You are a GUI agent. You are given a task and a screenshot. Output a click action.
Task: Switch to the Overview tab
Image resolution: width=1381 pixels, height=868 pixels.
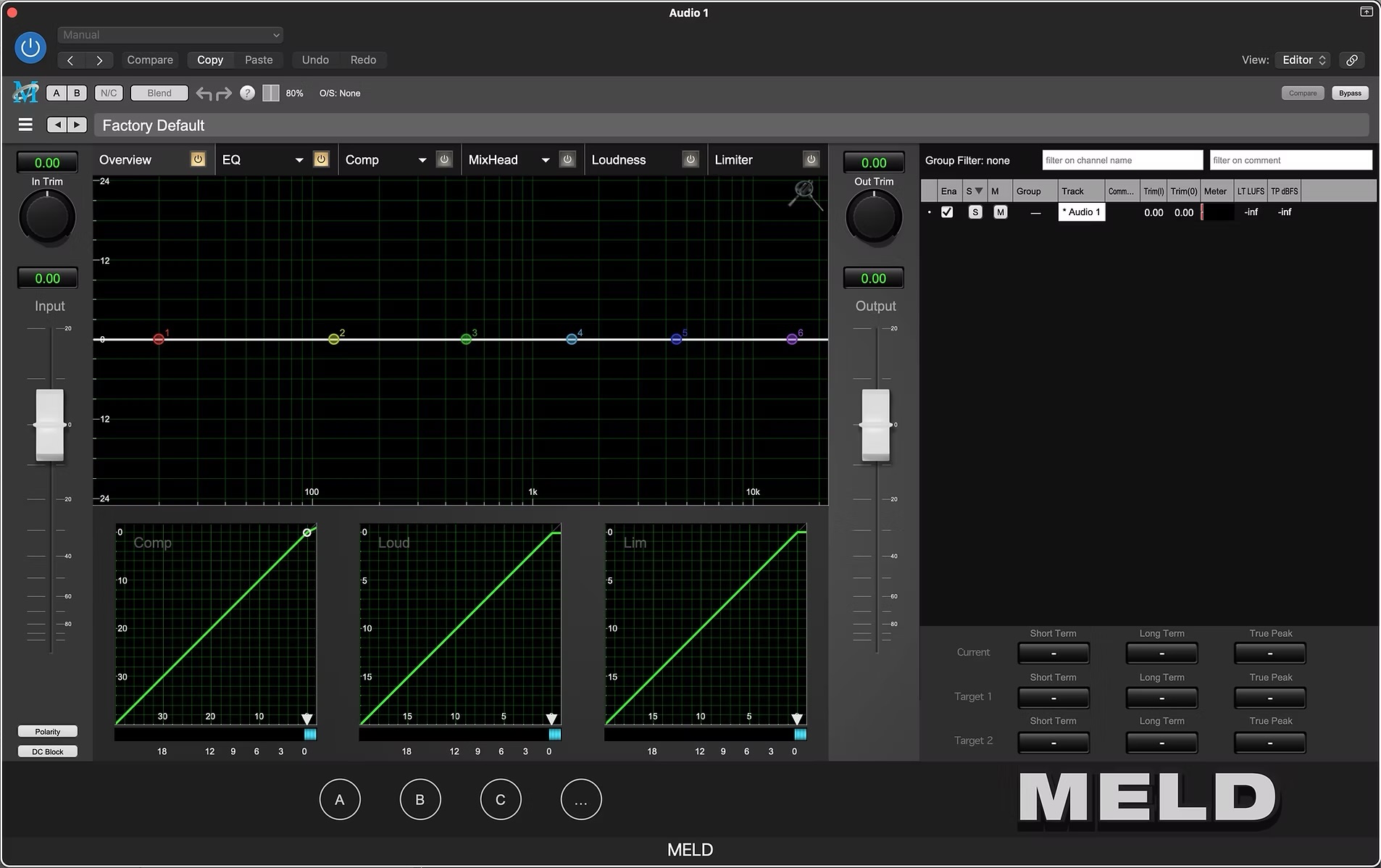click(125, 160)
